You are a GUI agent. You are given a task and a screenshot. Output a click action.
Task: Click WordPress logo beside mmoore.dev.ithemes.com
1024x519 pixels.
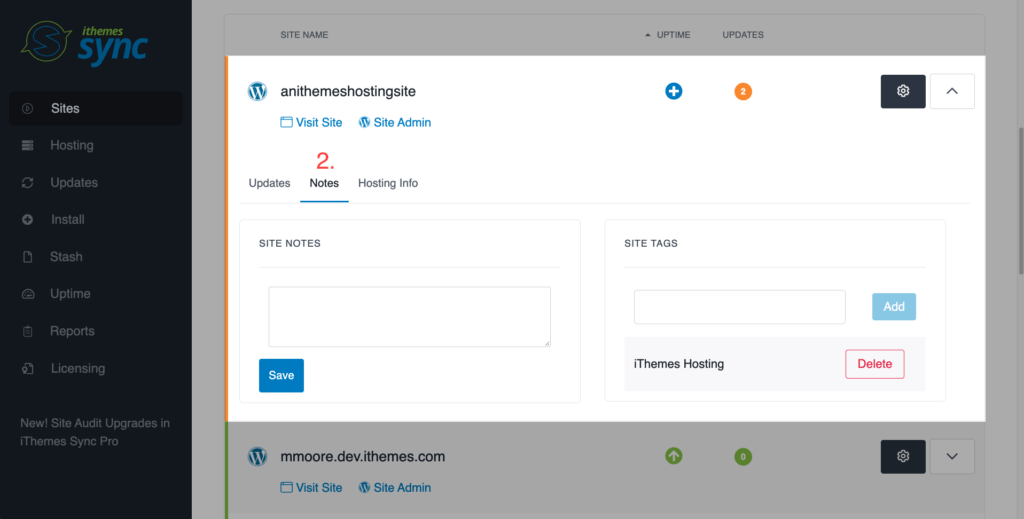pyautogui.click(x=257, y=456)
